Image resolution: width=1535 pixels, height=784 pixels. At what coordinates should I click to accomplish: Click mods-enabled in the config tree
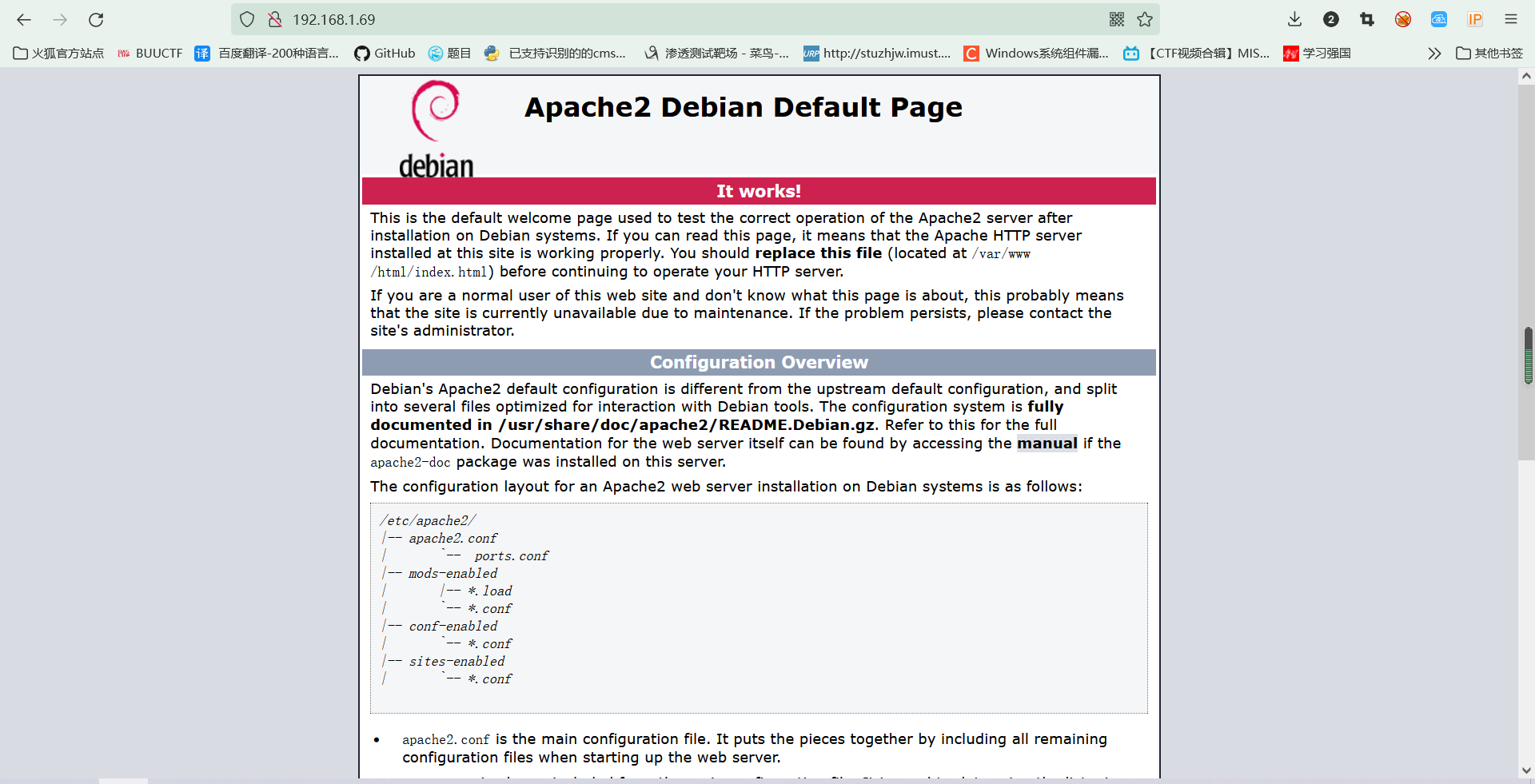pos(453,574)
